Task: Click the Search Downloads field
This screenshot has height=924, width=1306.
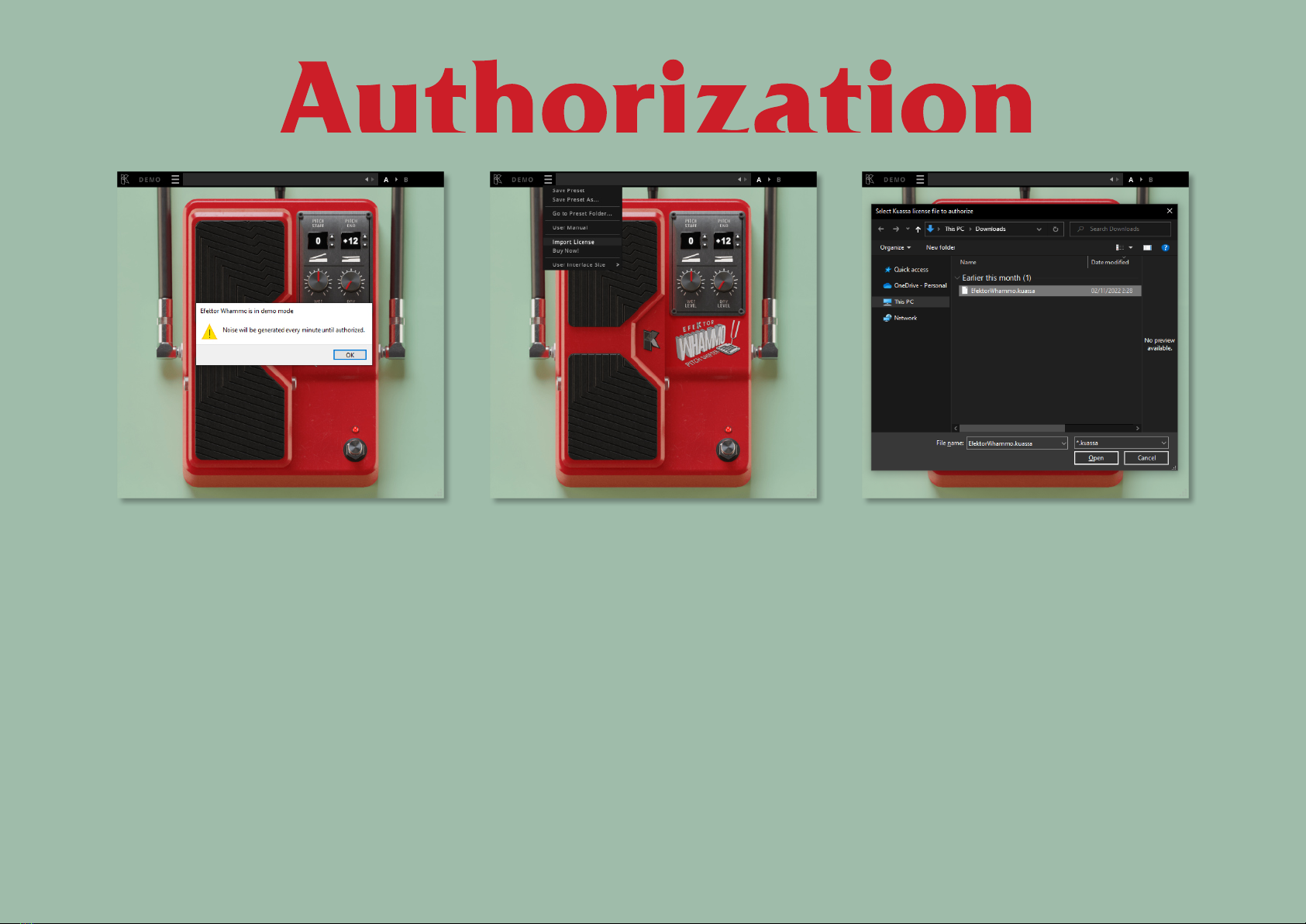Action: coord(1120,229)
